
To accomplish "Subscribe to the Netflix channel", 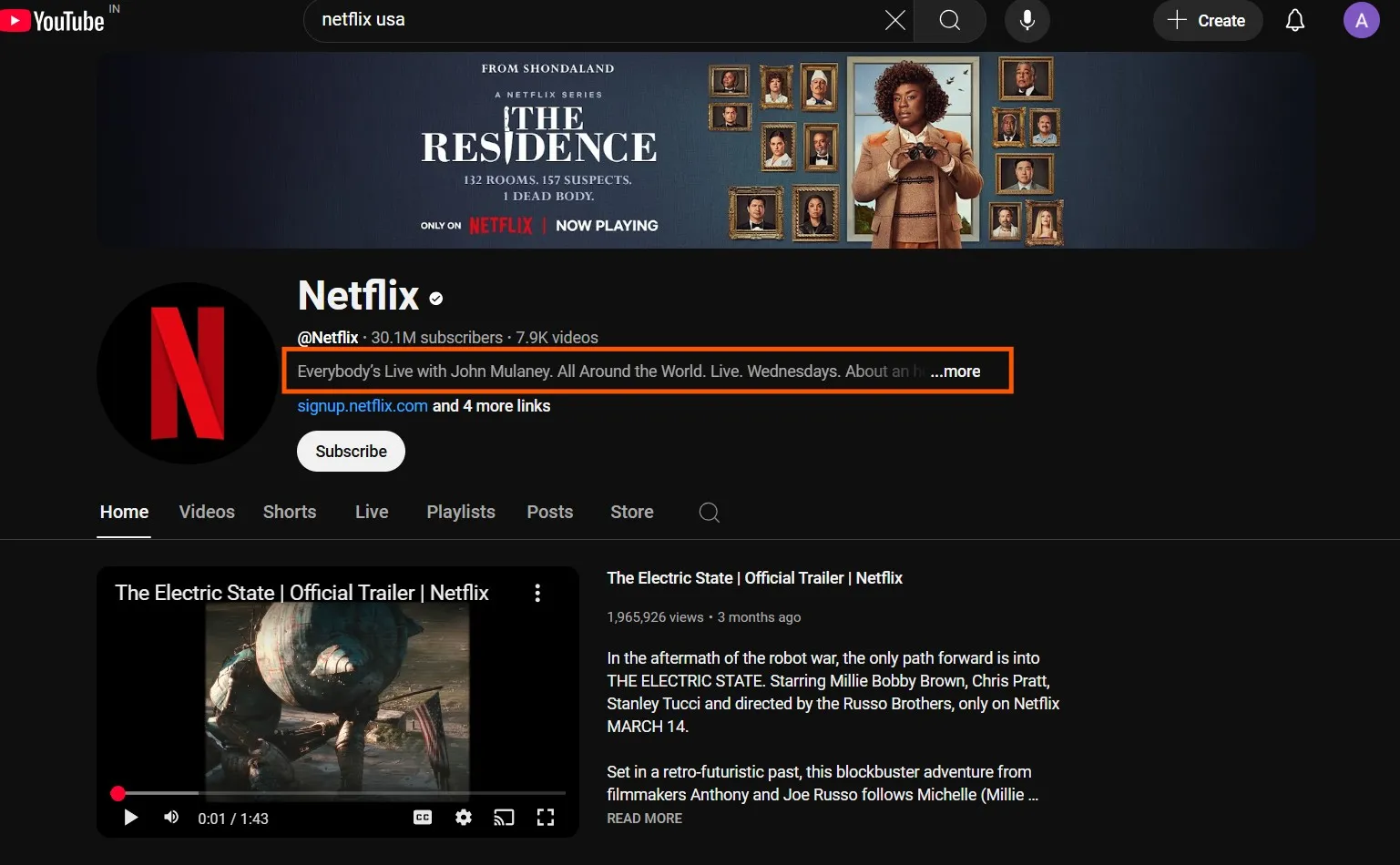I will [351, 452].
